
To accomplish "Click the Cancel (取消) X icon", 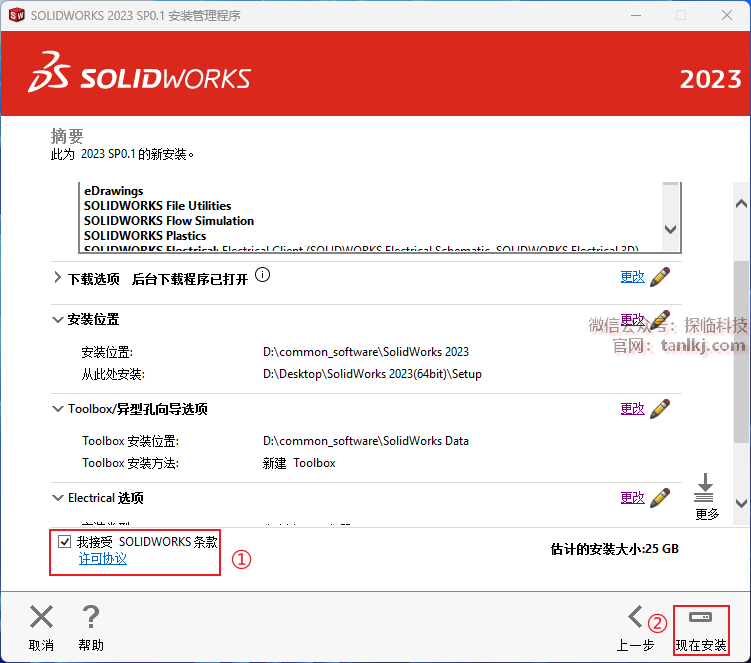I will click(x=41, y=617).
